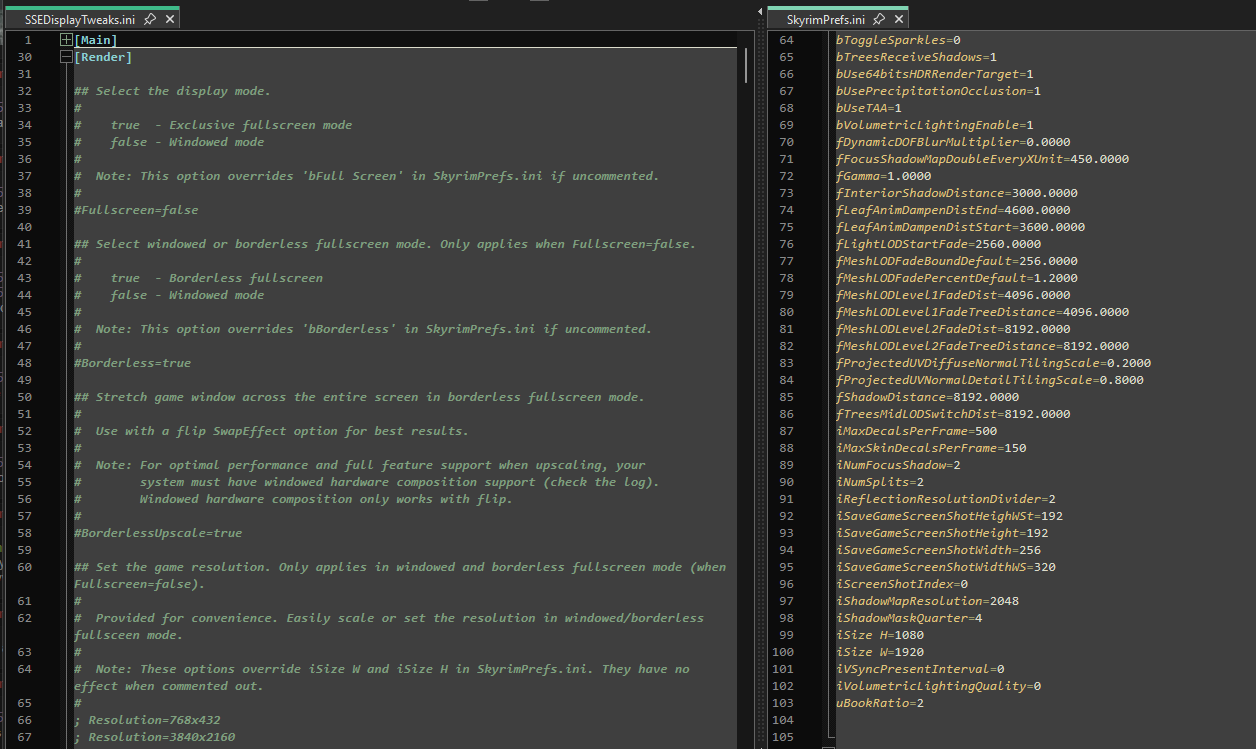Switch to the SSEDisplayTweaks.ini tab
This screenshot has width=1256, height=749.
click(x=81, y=19)
